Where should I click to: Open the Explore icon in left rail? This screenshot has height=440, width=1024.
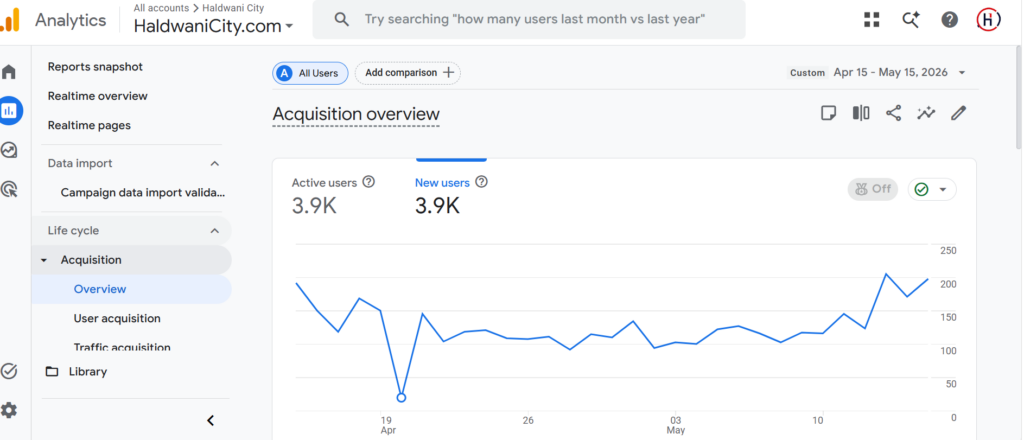(x=9, y=150)
